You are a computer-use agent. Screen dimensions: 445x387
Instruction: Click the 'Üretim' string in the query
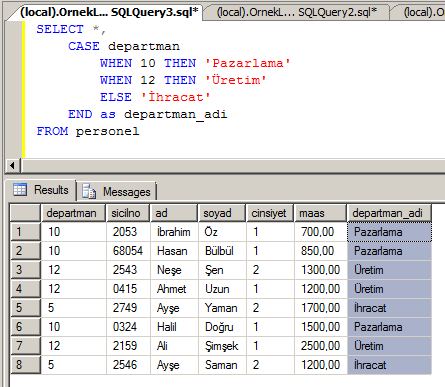pyautogui.click(x=236, y=80)
